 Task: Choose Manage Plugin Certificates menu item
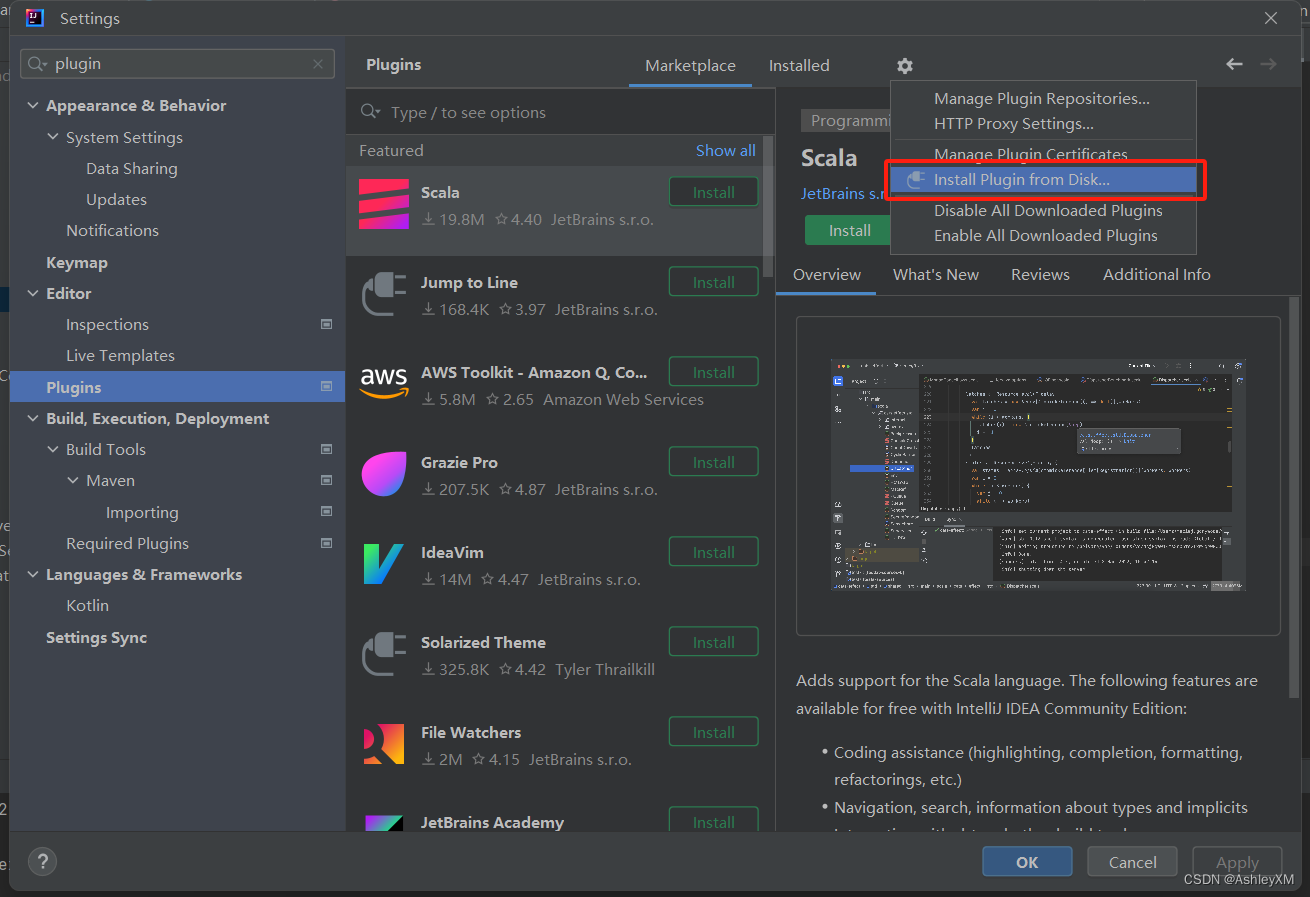point(1043,154)
